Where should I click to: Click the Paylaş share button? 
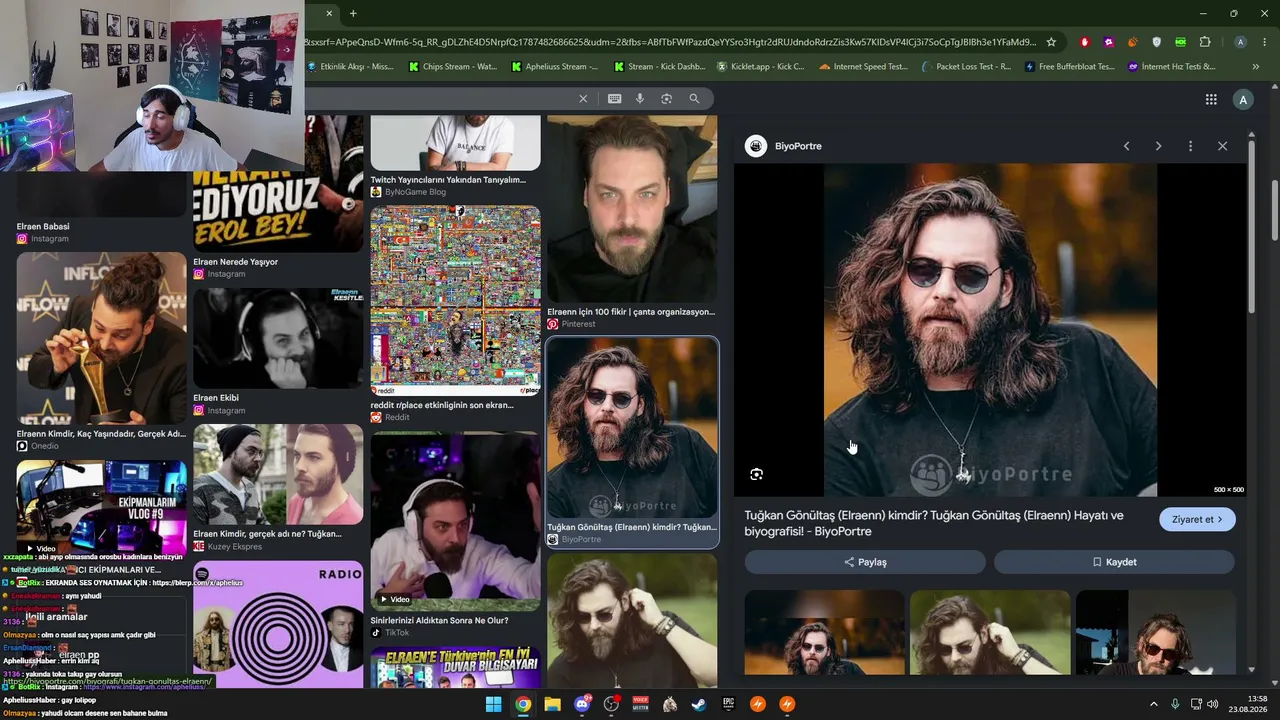click(x=866, y=562)
